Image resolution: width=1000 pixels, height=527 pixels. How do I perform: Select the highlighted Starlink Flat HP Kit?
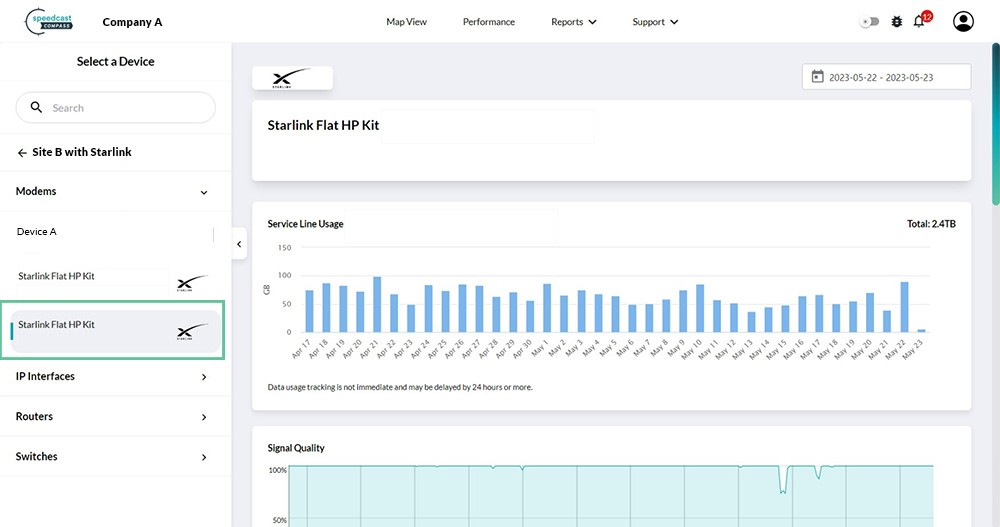click(x=115, y=330)
